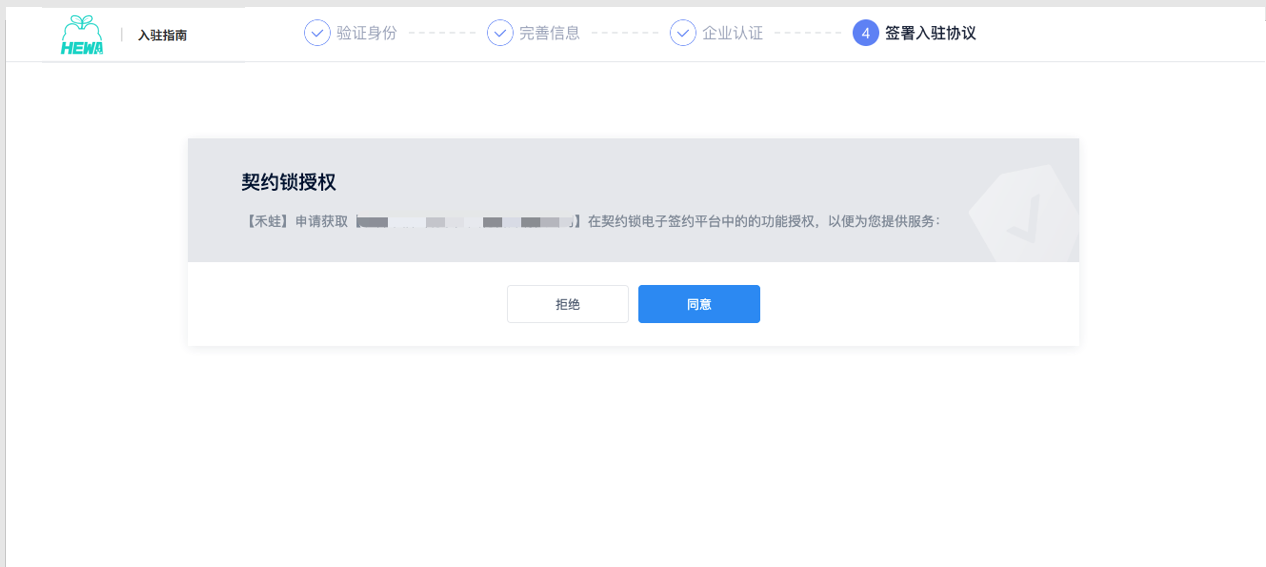1266x567 pixels.
Task: Click the step number 4 circle
Action: (x=866, y=33)
